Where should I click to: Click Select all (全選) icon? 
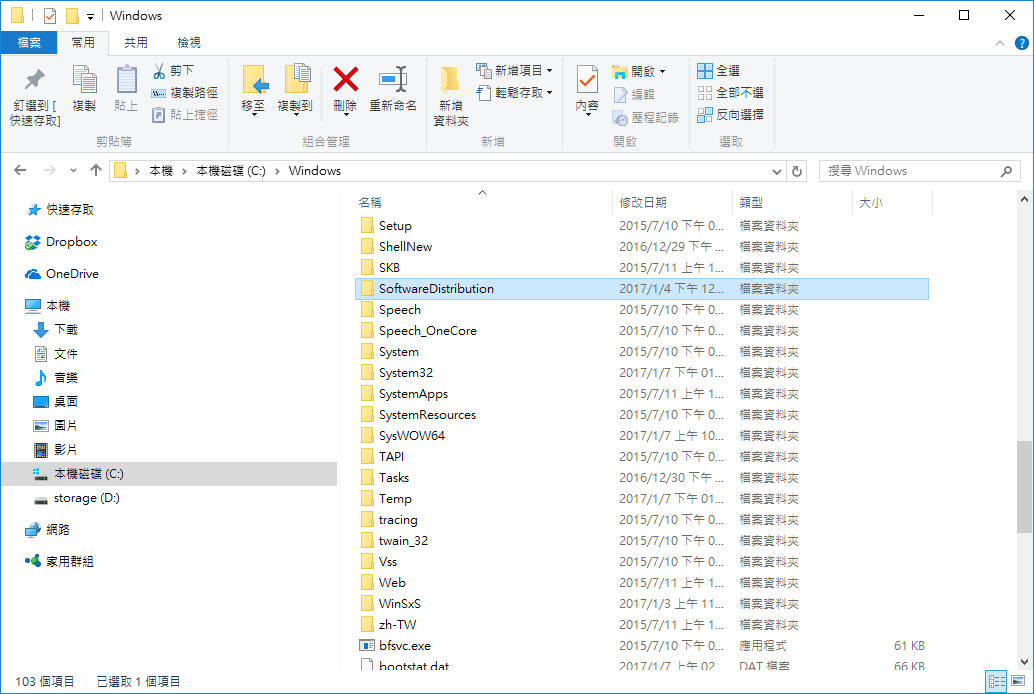[704, 71]
